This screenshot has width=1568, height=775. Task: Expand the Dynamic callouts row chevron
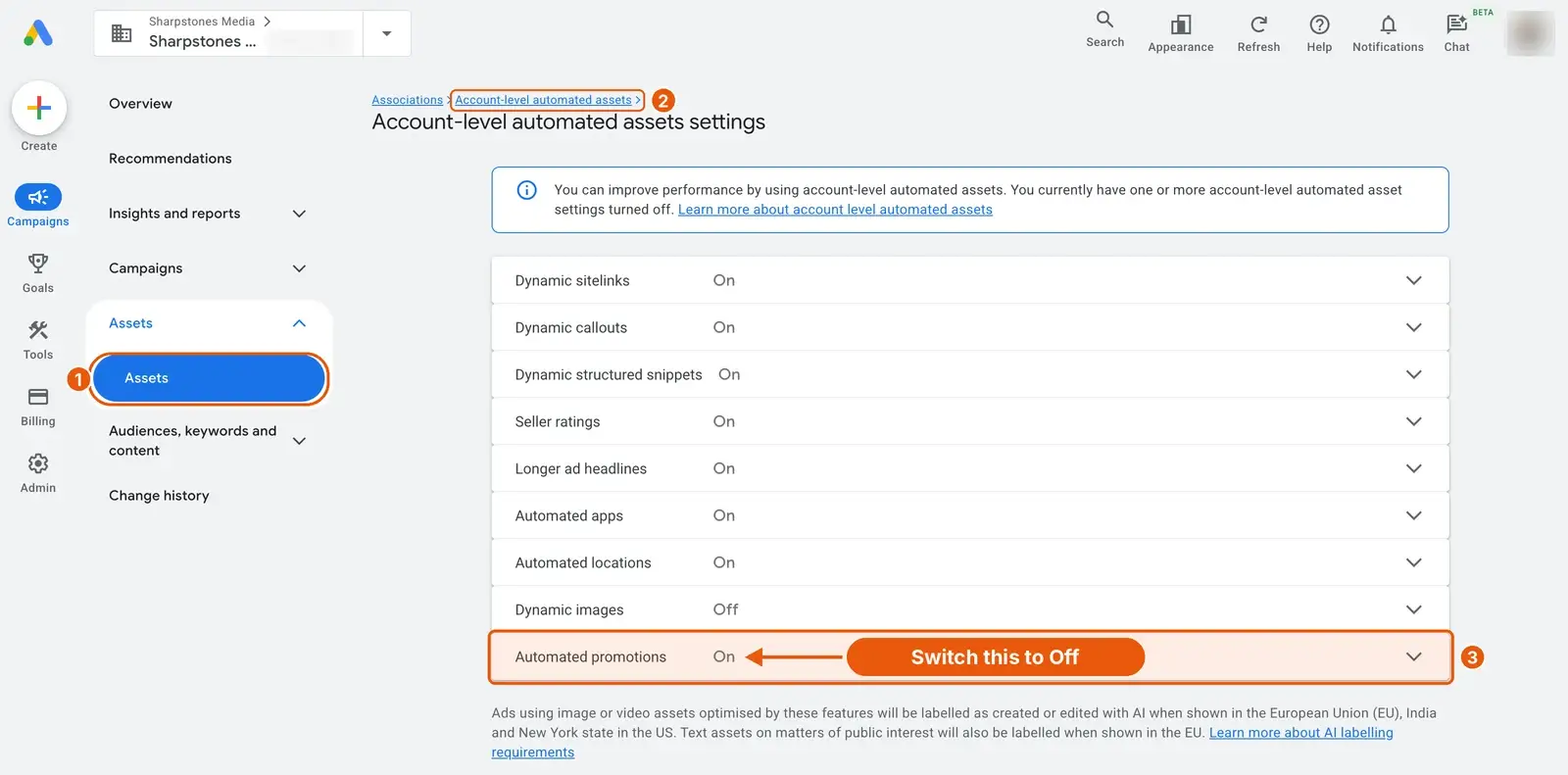pyautogui.click(x=1413, y=327)
